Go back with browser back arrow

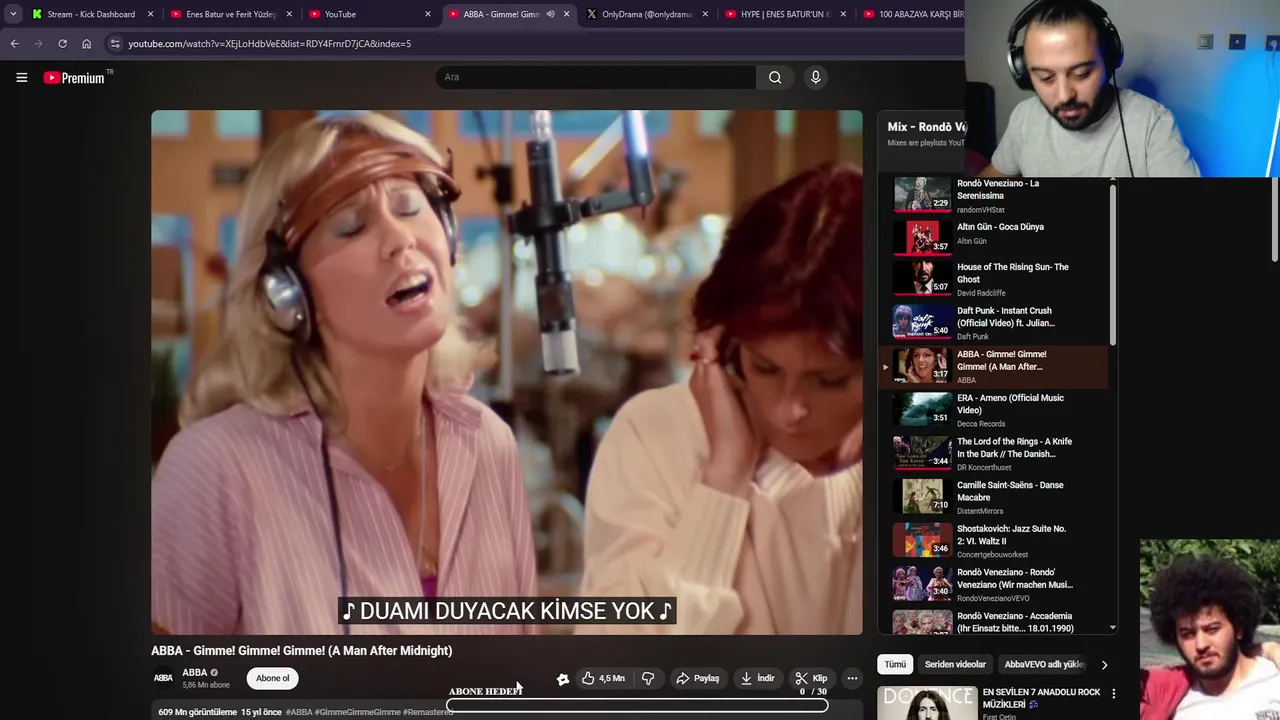click(14, 44)
